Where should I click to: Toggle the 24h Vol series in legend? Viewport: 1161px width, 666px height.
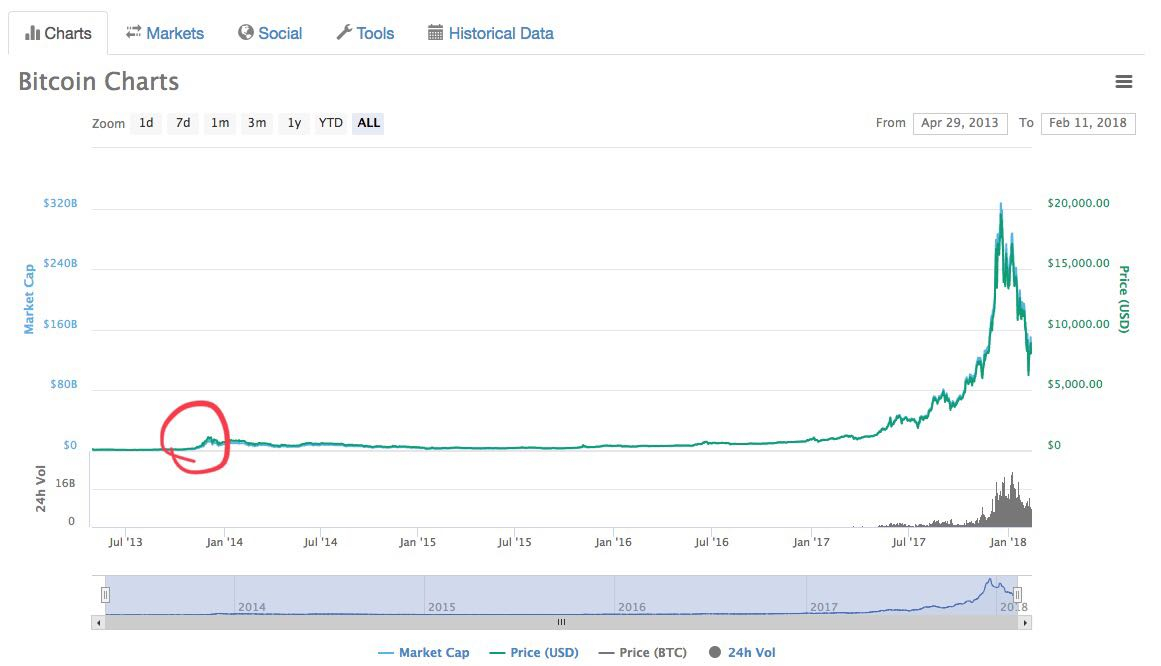click(742, 653)
